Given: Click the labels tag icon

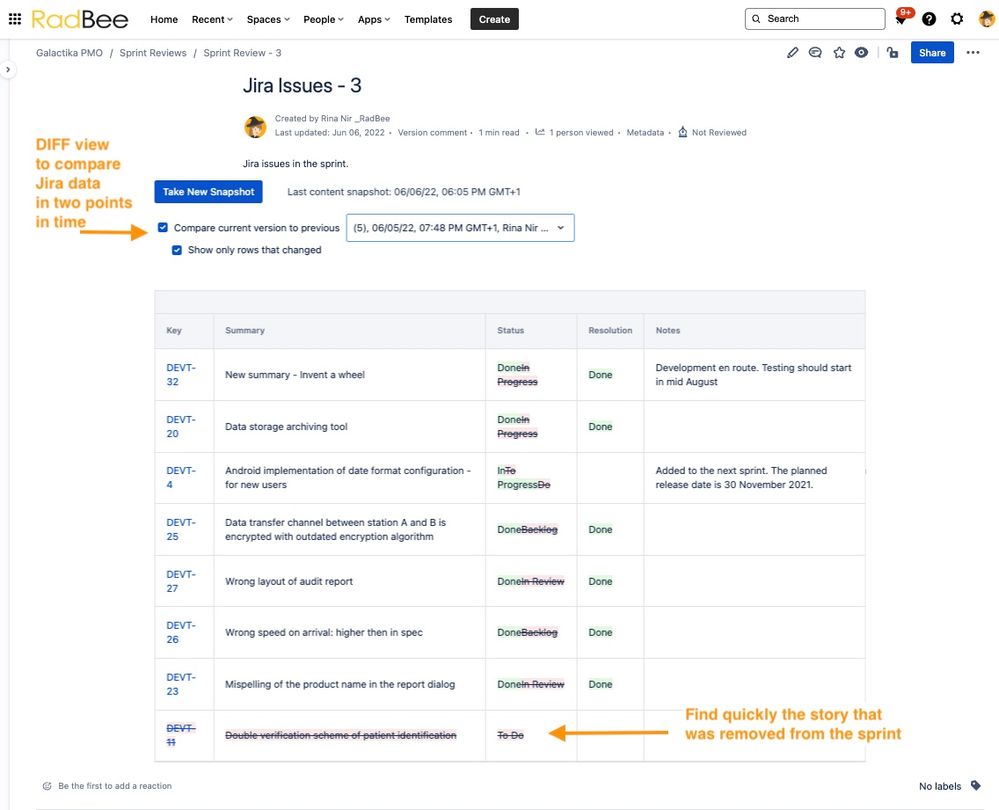Looking at the screenshot, I should (975, 785).
